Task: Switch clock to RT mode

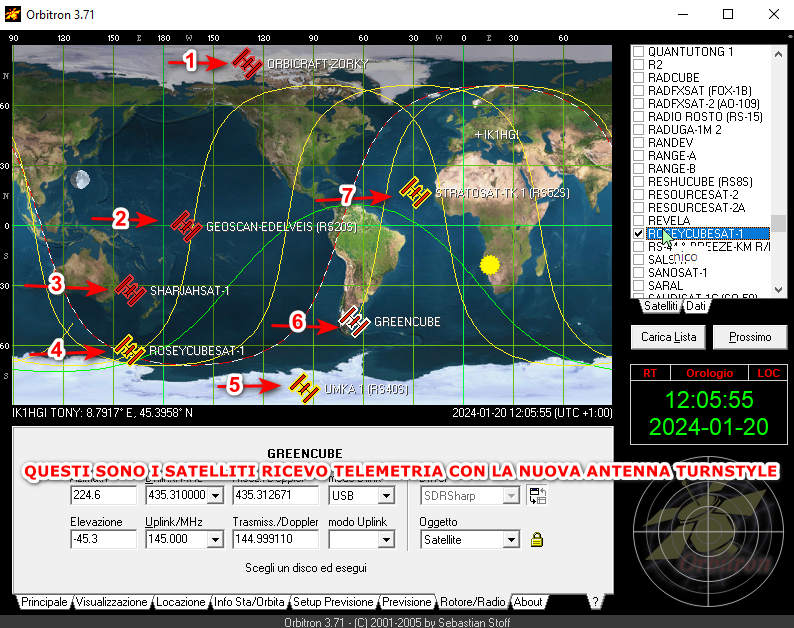Action: (650, 373)
